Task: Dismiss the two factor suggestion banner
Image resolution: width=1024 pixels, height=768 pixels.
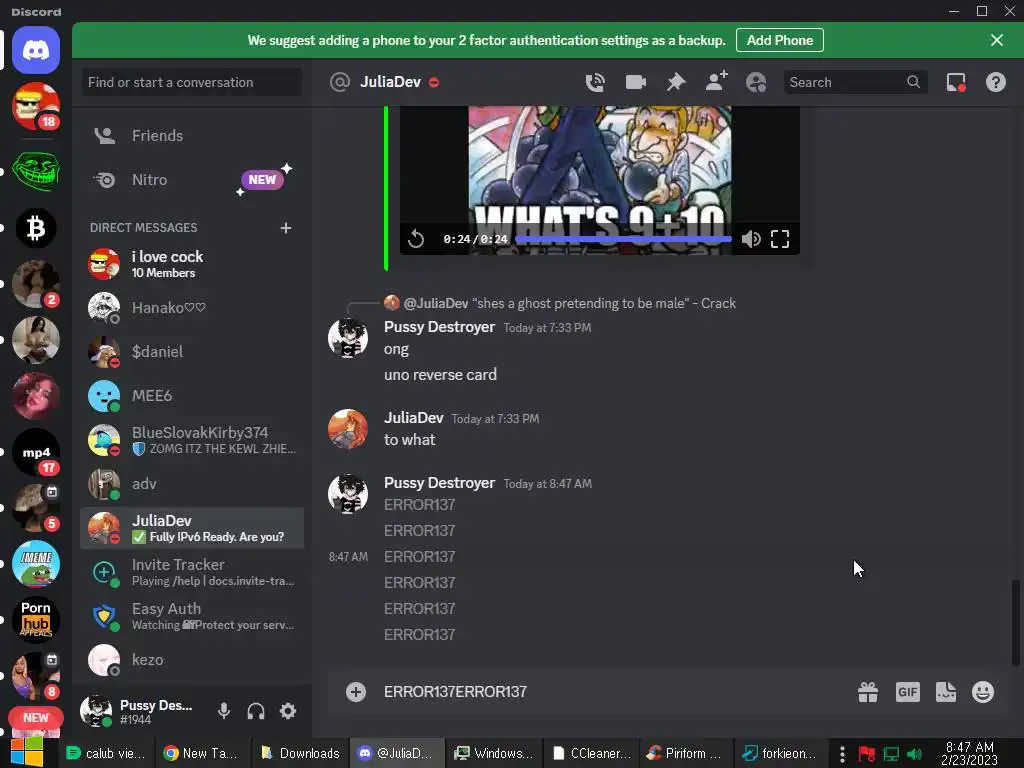Action: pyautogui.click(x=997, y=40)
